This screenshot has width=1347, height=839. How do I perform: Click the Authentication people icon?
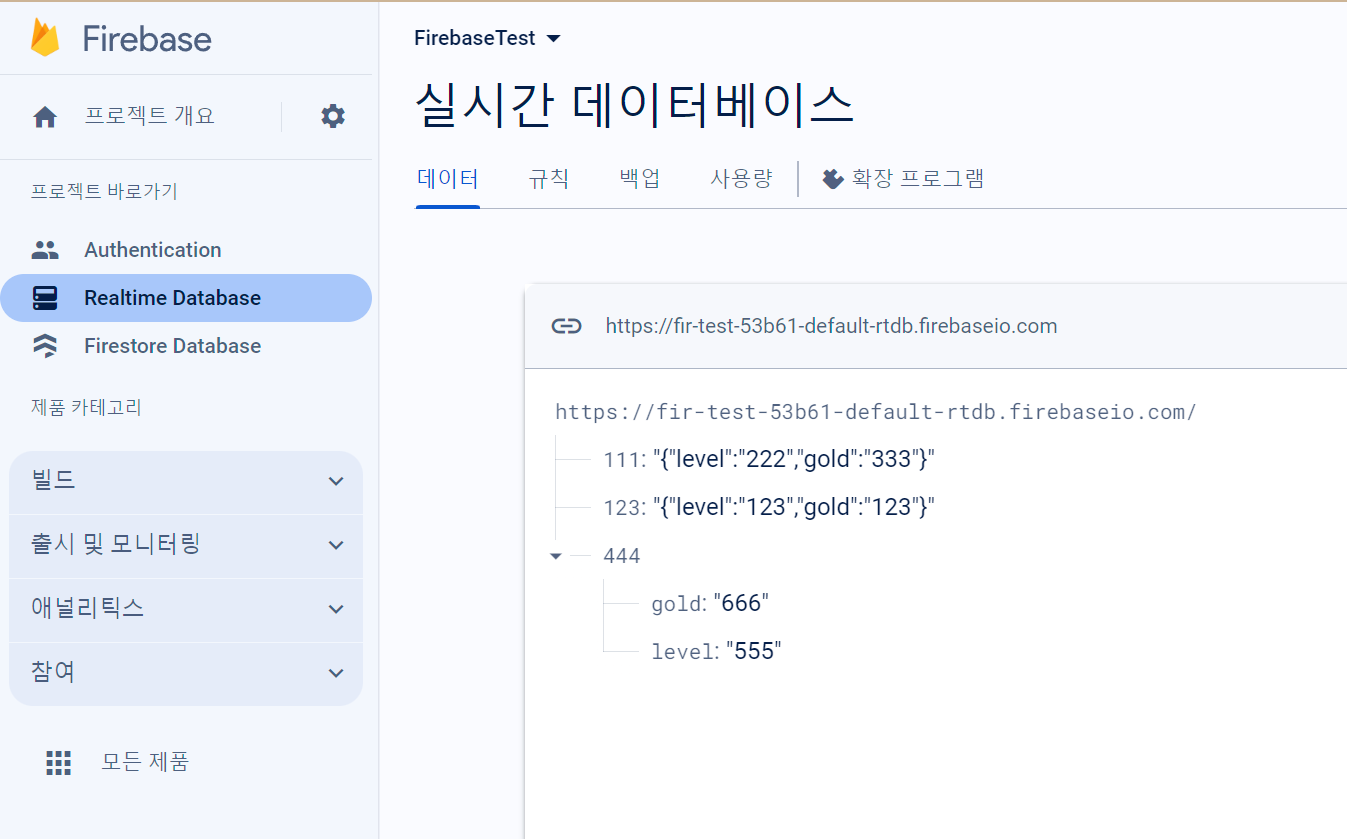click(x=45, y=250)
